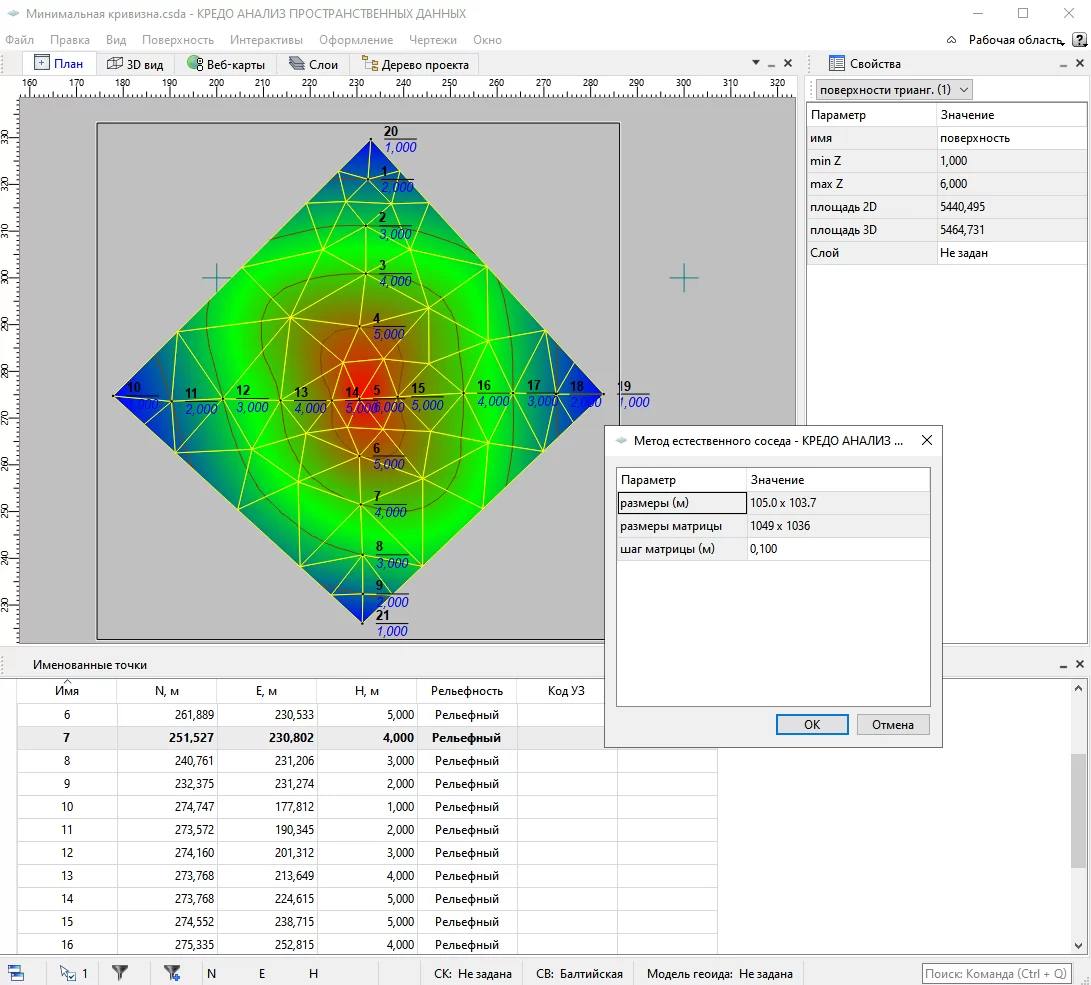Viewport: 1091px width, 985px height.
Task: Open help with the question mark icon
Action: [1079, 40]
